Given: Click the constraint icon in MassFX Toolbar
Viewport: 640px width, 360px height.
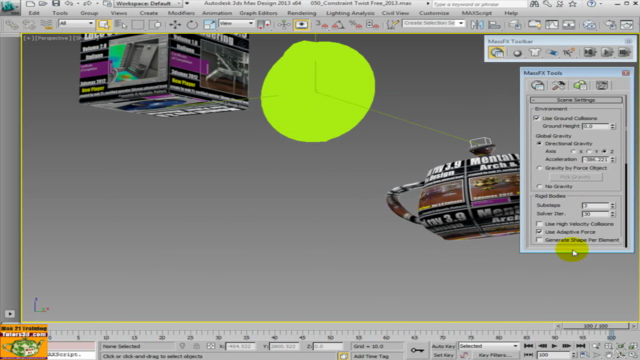Looking at the screenshot, I should tap(552, 53).
